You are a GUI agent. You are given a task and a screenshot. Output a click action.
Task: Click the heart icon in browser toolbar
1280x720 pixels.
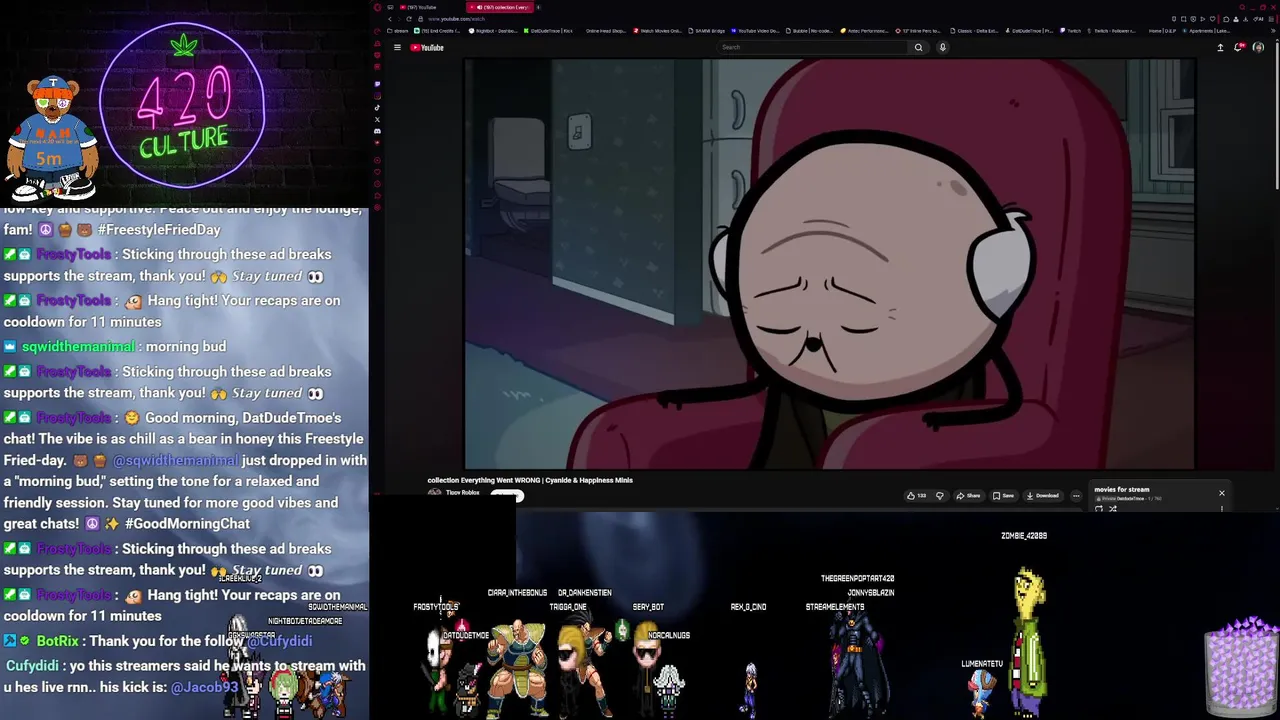[x=1212, y=19]
